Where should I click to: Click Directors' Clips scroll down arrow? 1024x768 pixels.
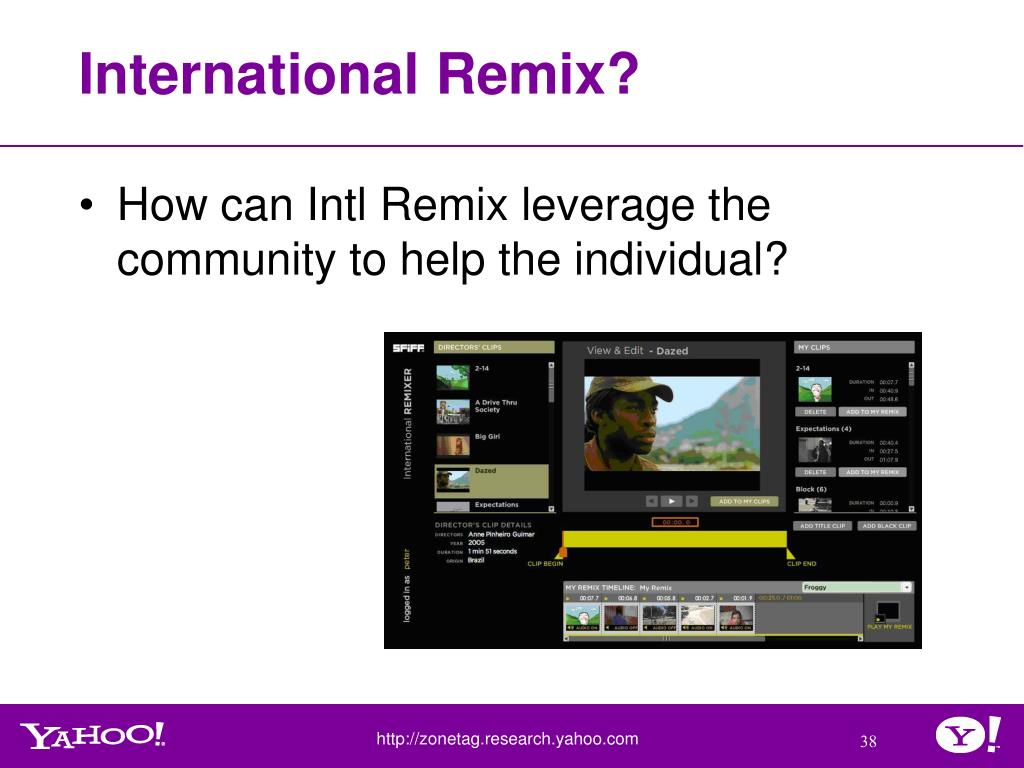click(551, 508)
